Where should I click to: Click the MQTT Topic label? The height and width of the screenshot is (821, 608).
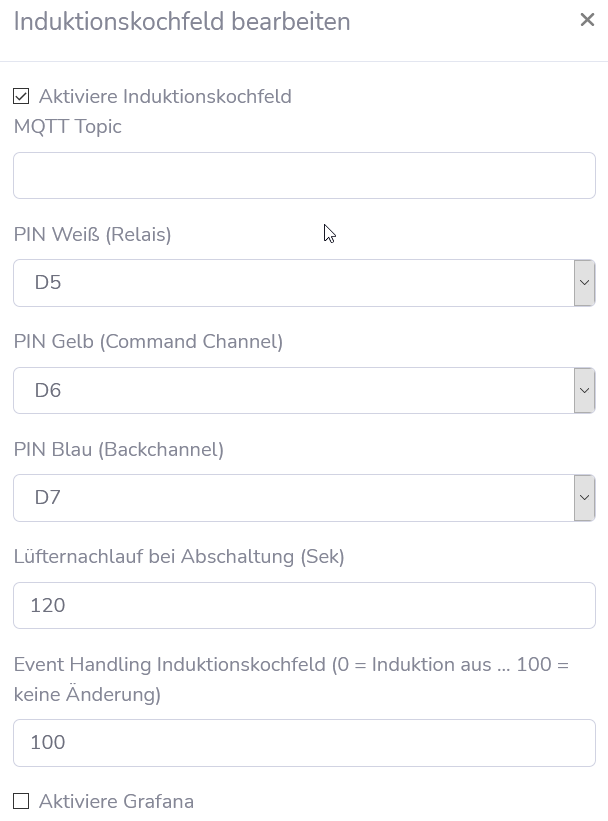pos(68,126)
